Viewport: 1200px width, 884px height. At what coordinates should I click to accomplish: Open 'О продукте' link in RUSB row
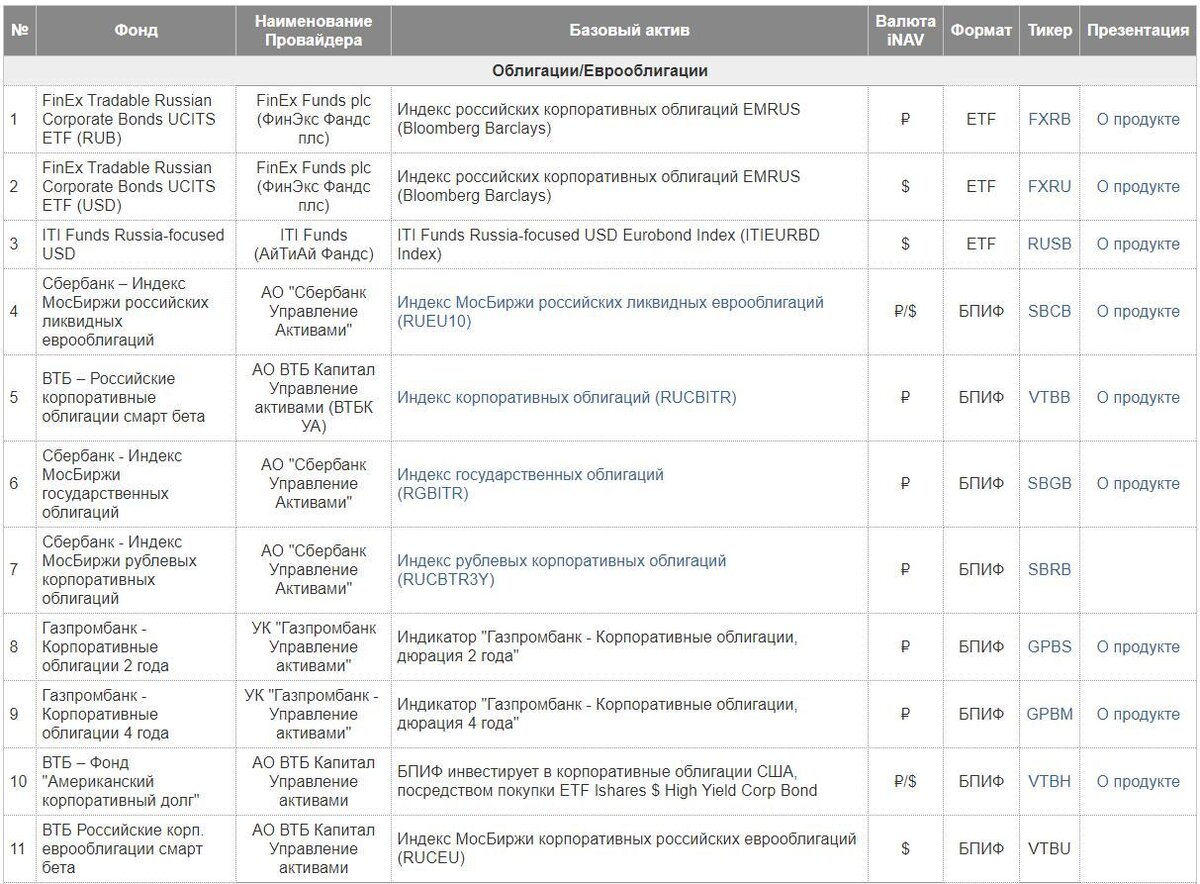[1138, 244]
